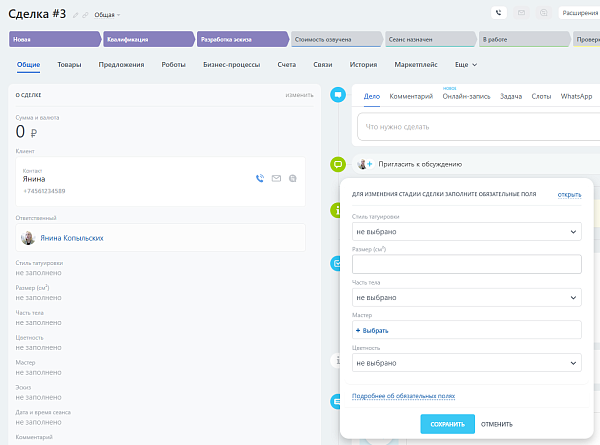This screenshot has height=445, width=600.
Task: Click изменить in О сделке section
Action: pos(299,95)
